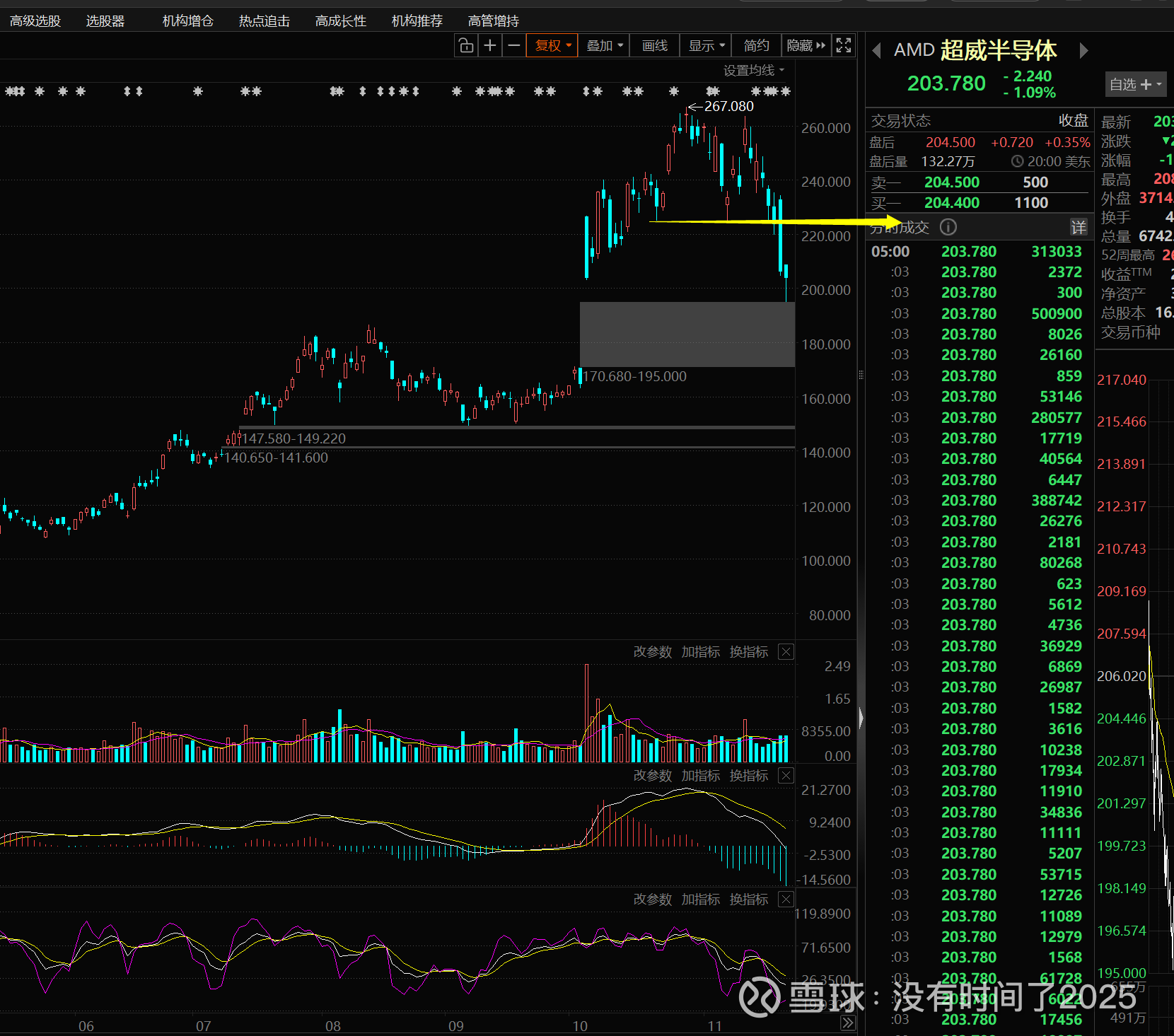Switch to 简约 simple mode
This screenshot has width=1174, height=1036.
[x=757, y=46]
